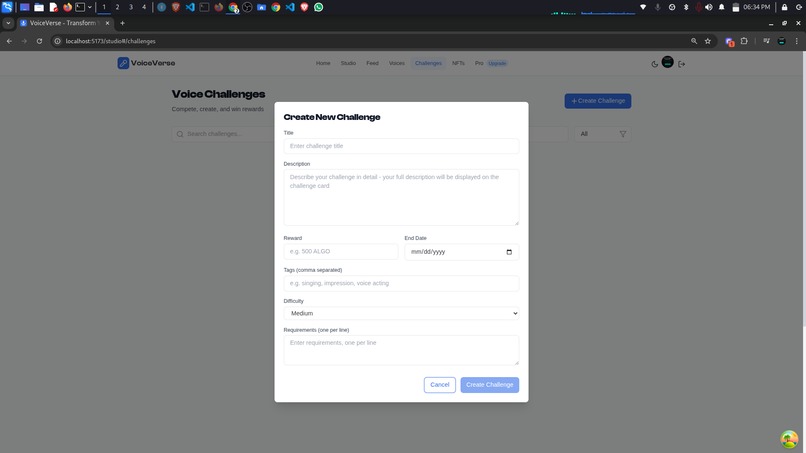Click the VoiceVerse brand name link
This screenshot has height=453, width=806.
(153, 63)
